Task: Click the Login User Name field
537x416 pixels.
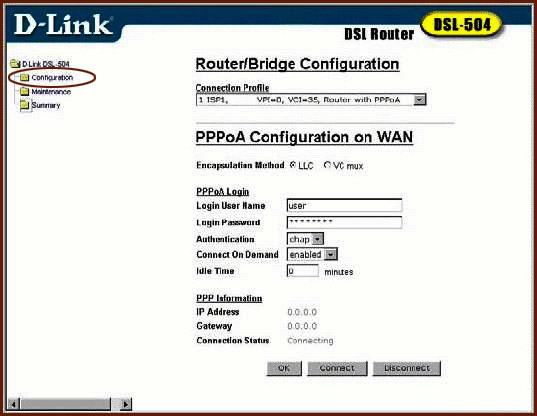Action: click(x=344, y=205)
